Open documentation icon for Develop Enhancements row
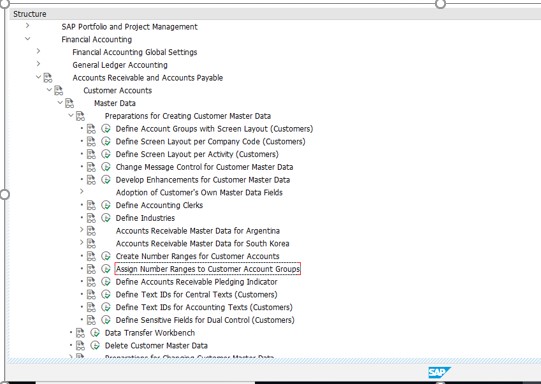The image size is (541, 384). click(x=91, y=180)
